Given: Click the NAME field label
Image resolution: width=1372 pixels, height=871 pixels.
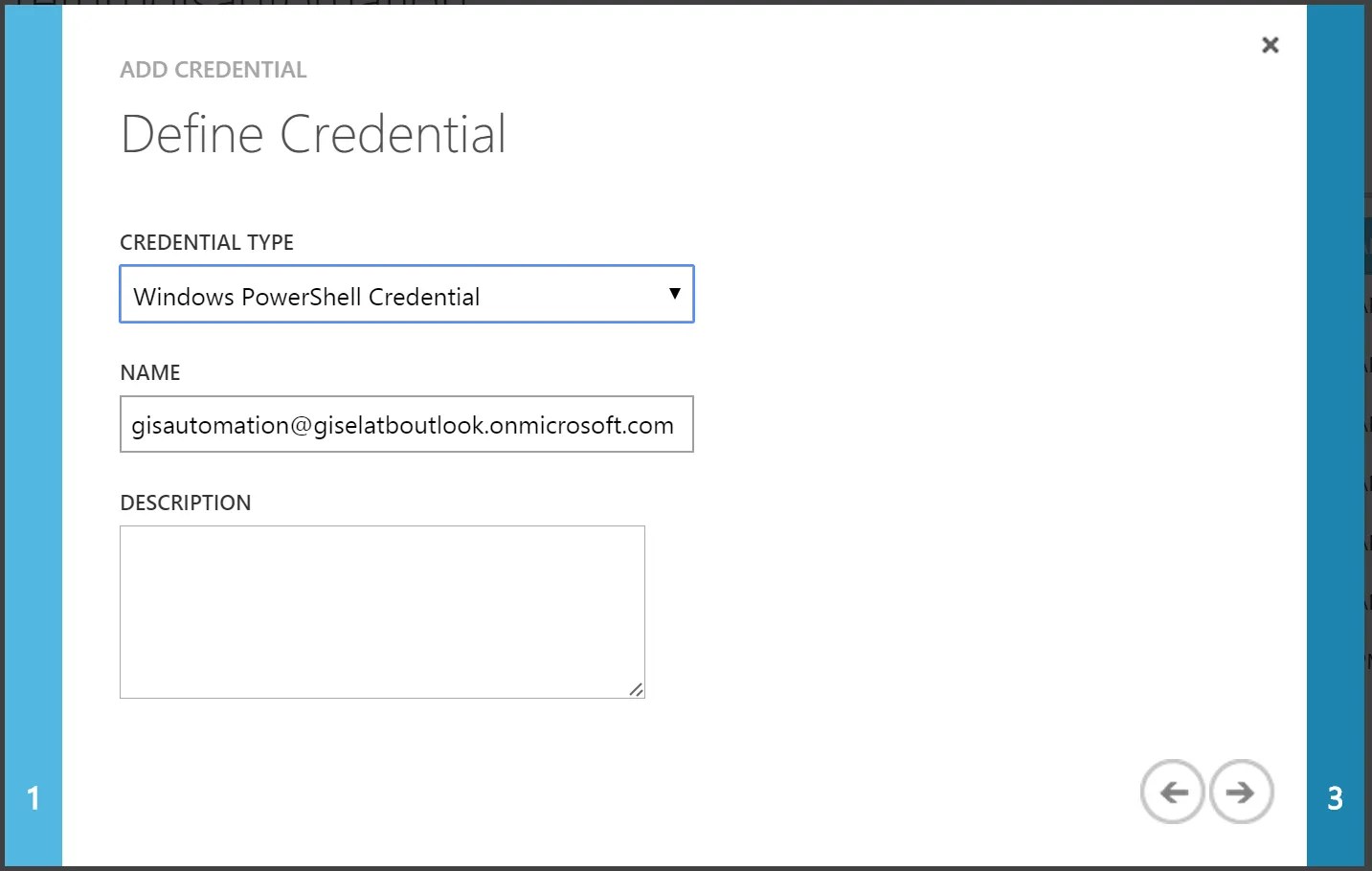Looking at the screenshot, I should (150, 372).
